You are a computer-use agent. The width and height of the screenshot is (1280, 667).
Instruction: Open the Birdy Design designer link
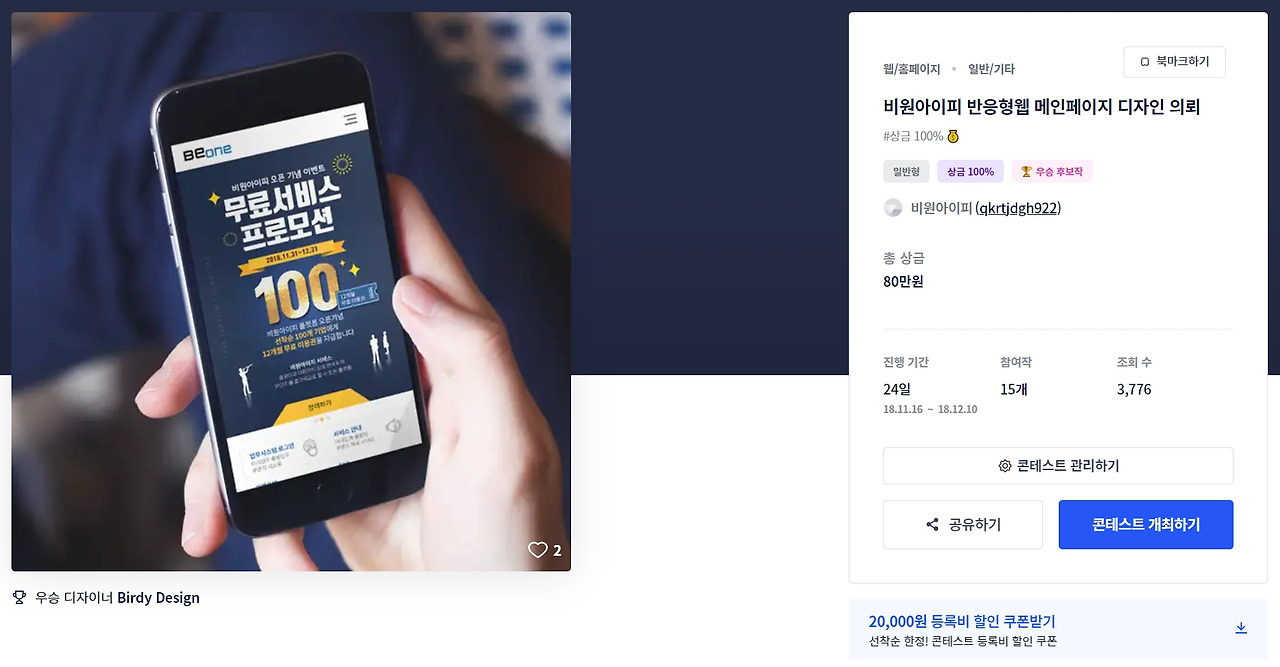pos(158,598)
